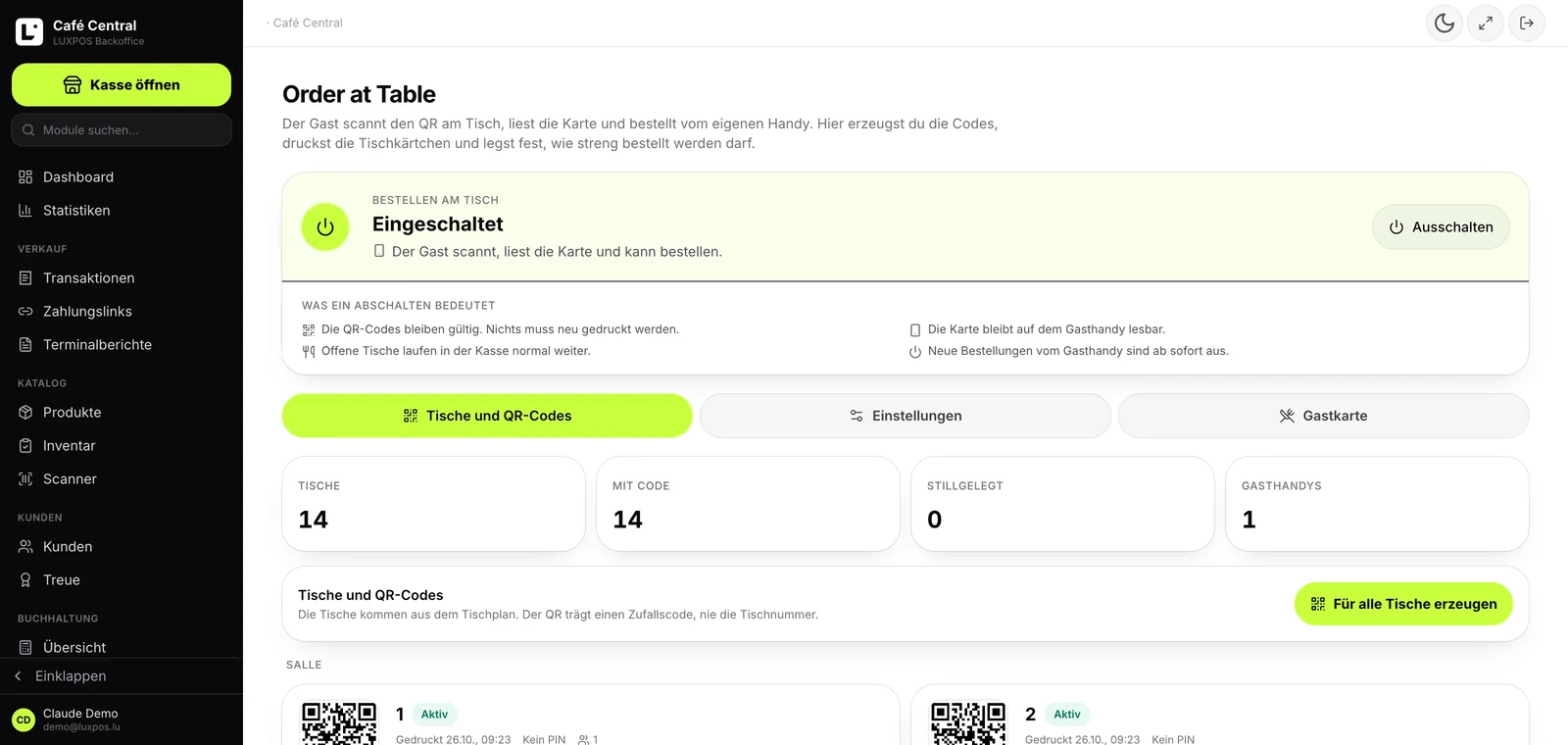
Task: Switch to the Gastkarte tab
Action: 1323,416
